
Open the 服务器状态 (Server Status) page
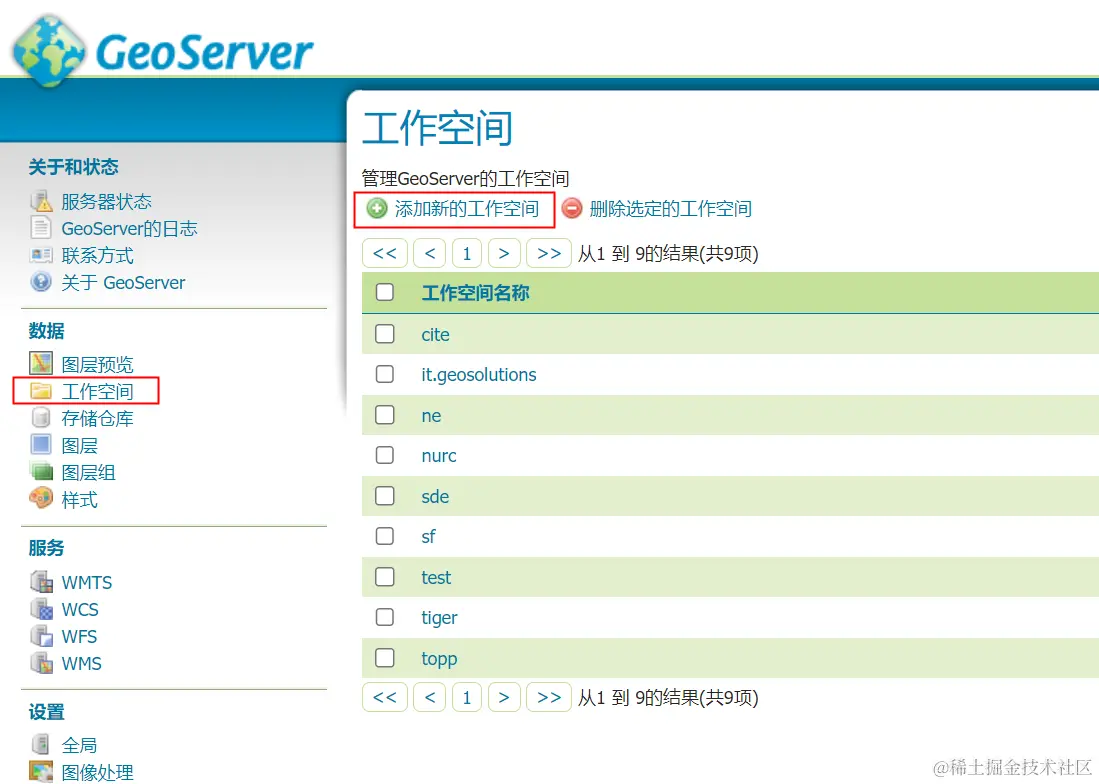pyautogui.click(x=105, y=200)
